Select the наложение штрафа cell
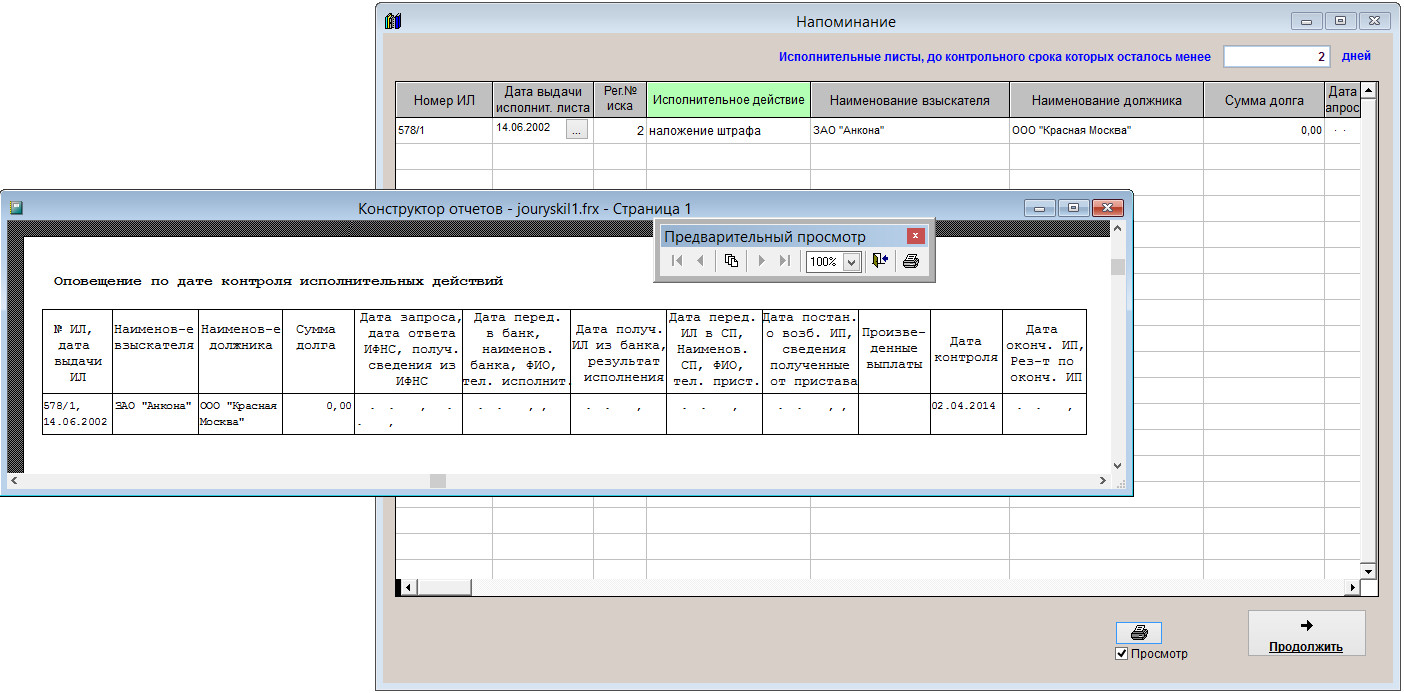 pos(728,131)
